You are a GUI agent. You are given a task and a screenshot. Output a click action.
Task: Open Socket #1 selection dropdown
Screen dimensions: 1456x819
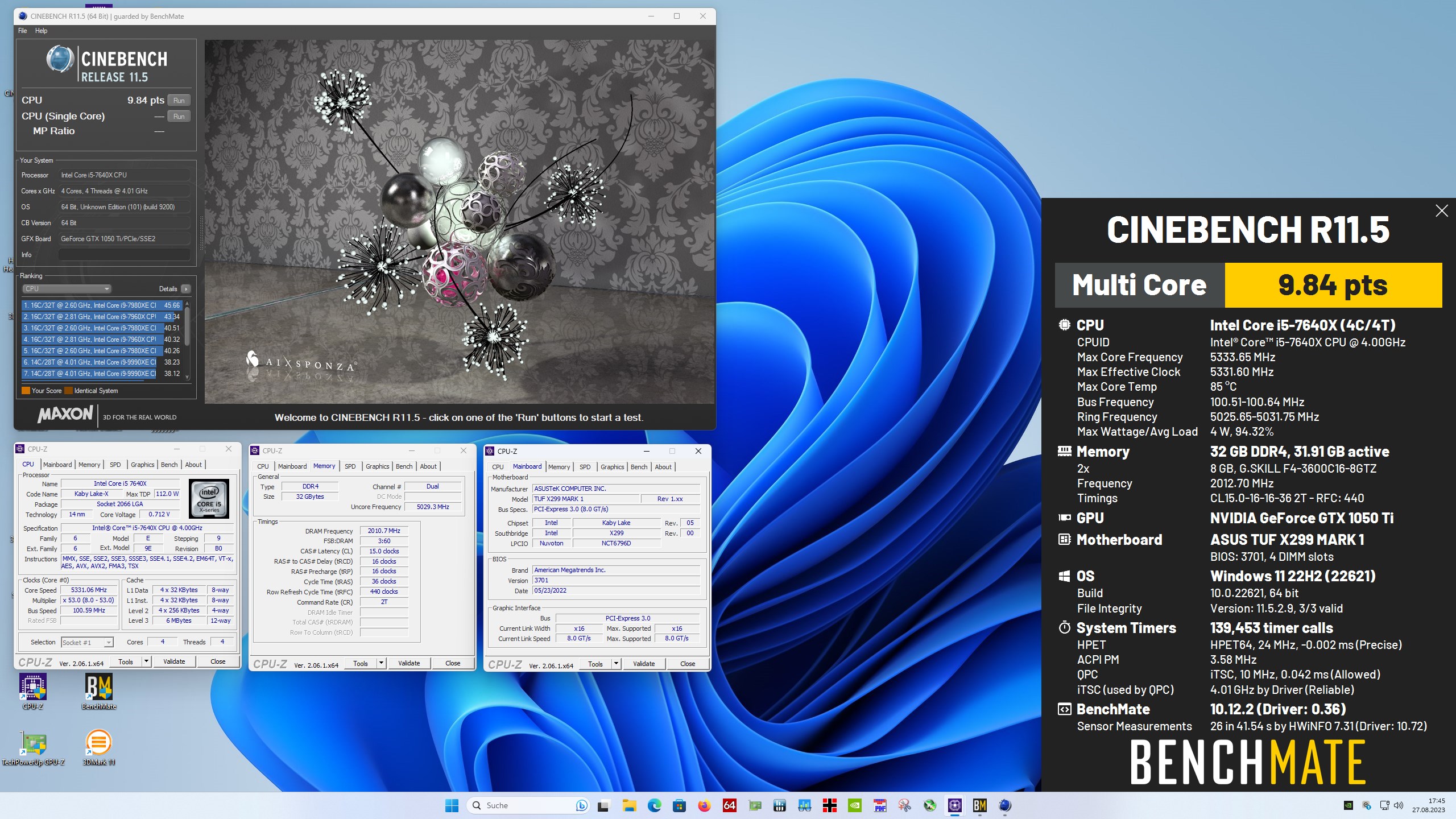click(87, 643)
